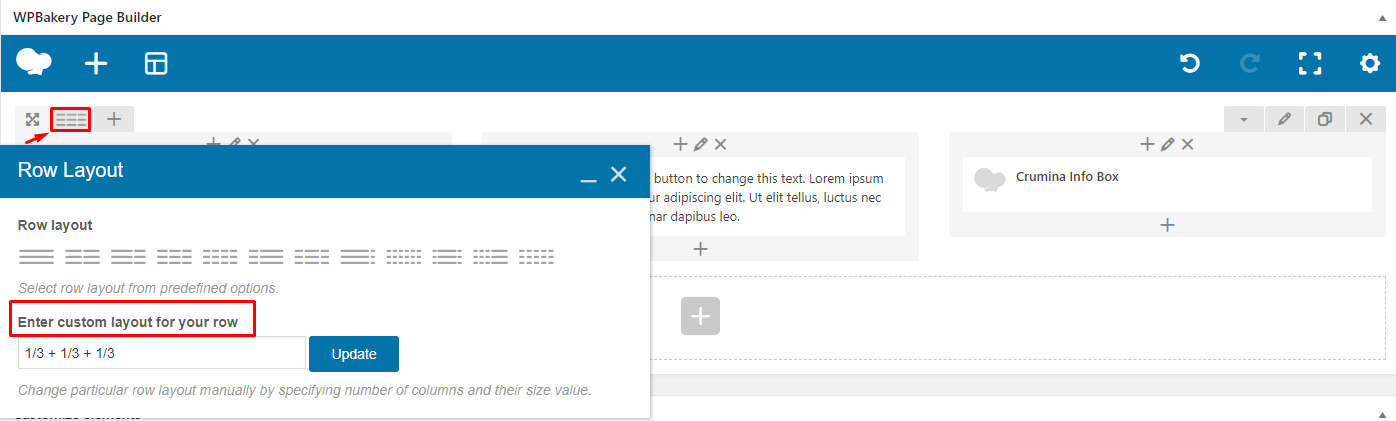Screen dimensions: 1396x421
Task: Append element below Crumina Info Box
Action: [x=1167, y=225]
